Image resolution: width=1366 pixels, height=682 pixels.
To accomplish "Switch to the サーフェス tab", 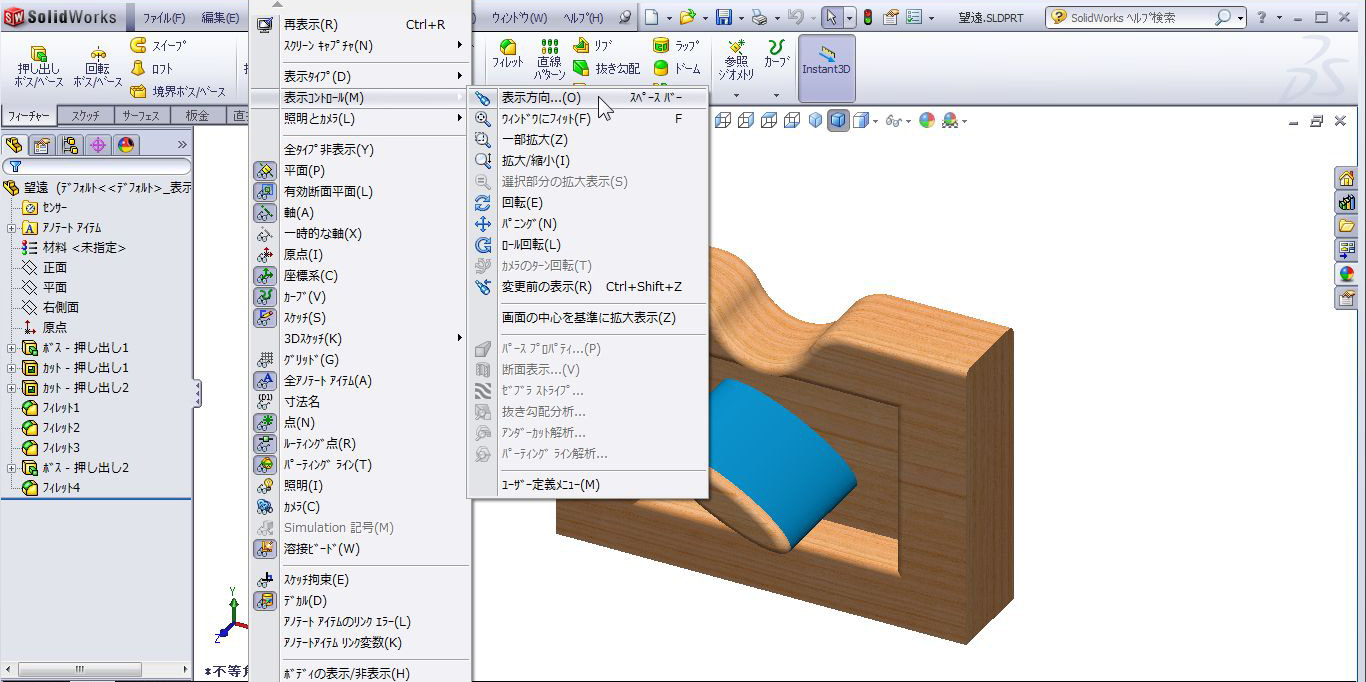I will click(141, 116).
